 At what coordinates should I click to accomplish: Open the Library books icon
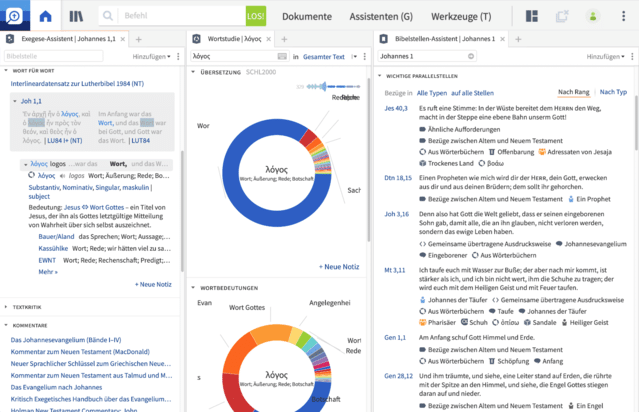pyautogui.click(x=78, y=16)
